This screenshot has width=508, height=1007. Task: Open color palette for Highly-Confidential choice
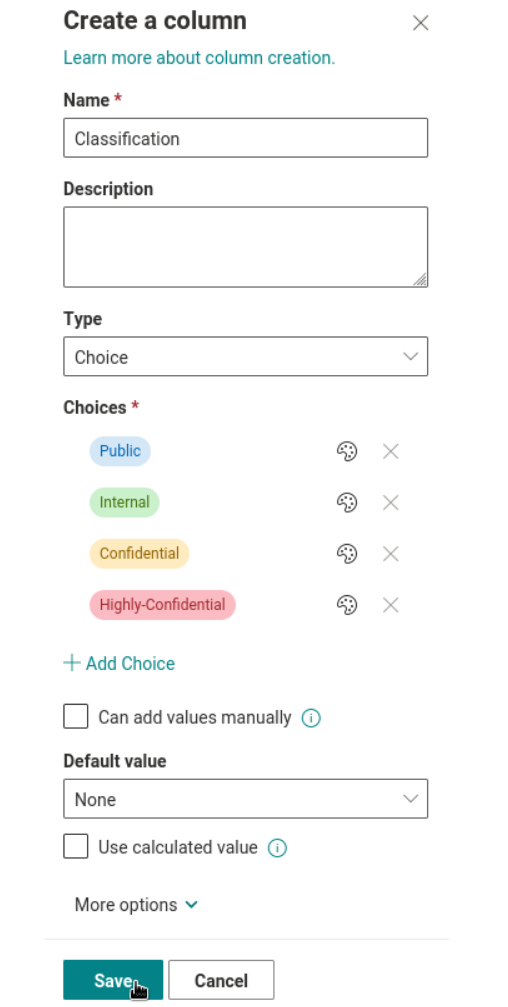point(347,605)
